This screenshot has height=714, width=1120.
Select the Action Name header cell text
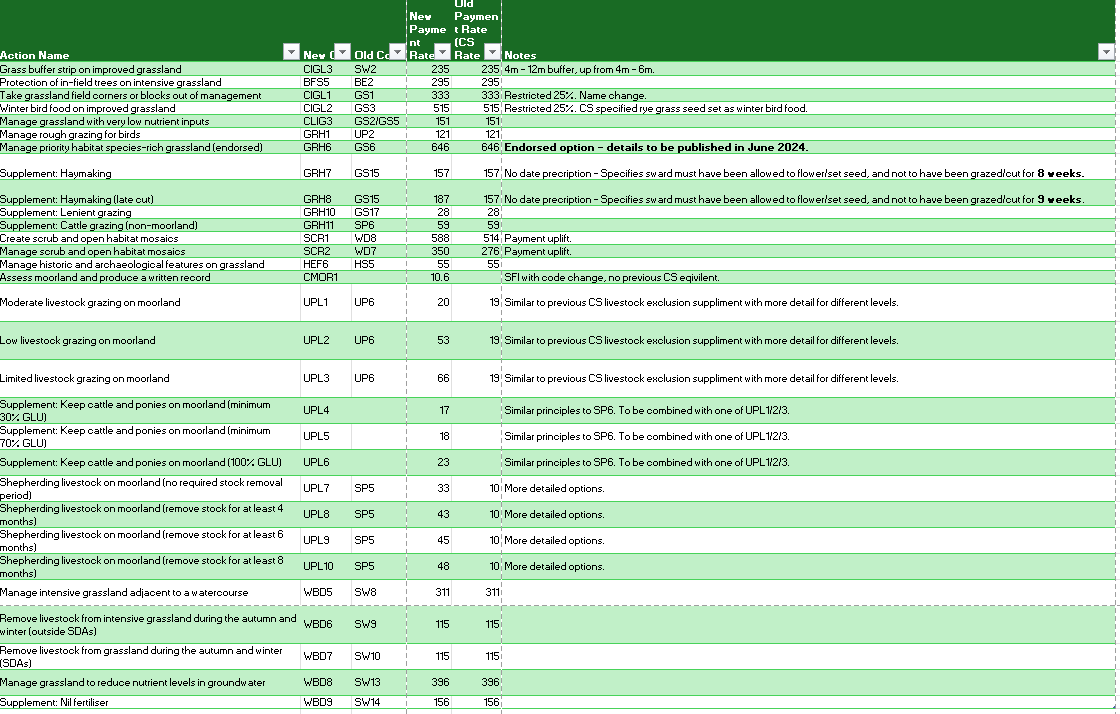tap(34, 55)
